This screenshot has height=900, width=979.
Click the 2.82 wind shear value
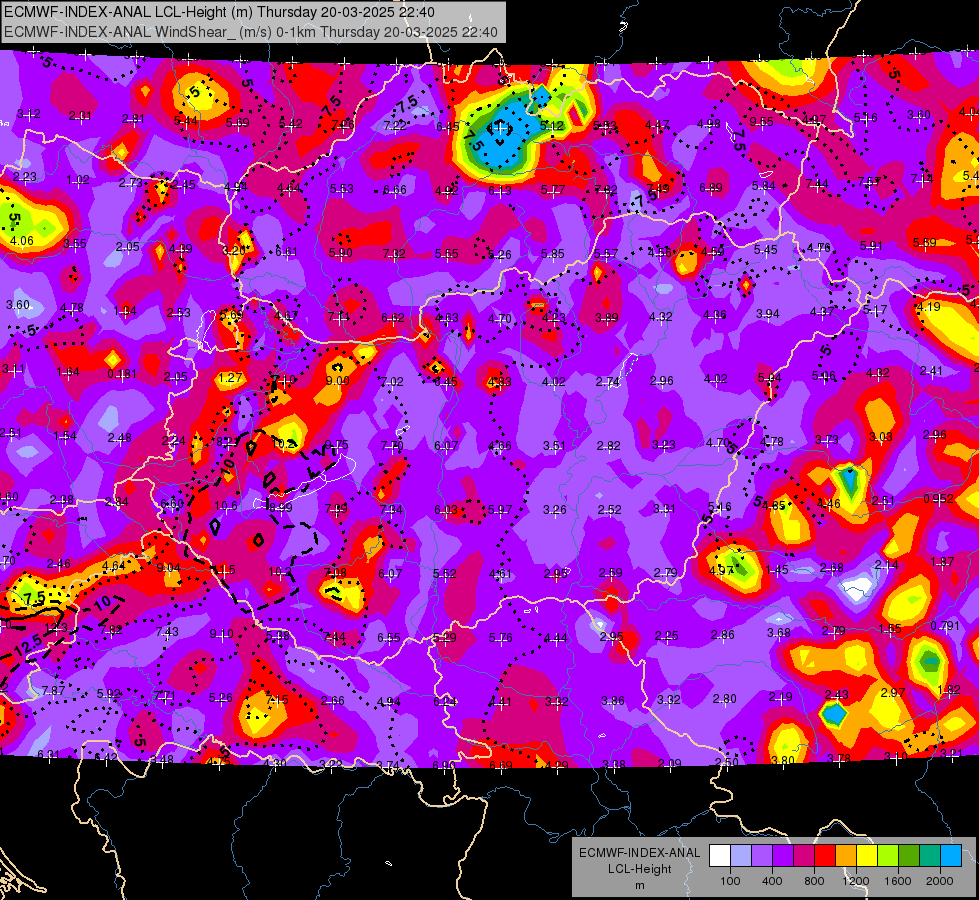609,445
